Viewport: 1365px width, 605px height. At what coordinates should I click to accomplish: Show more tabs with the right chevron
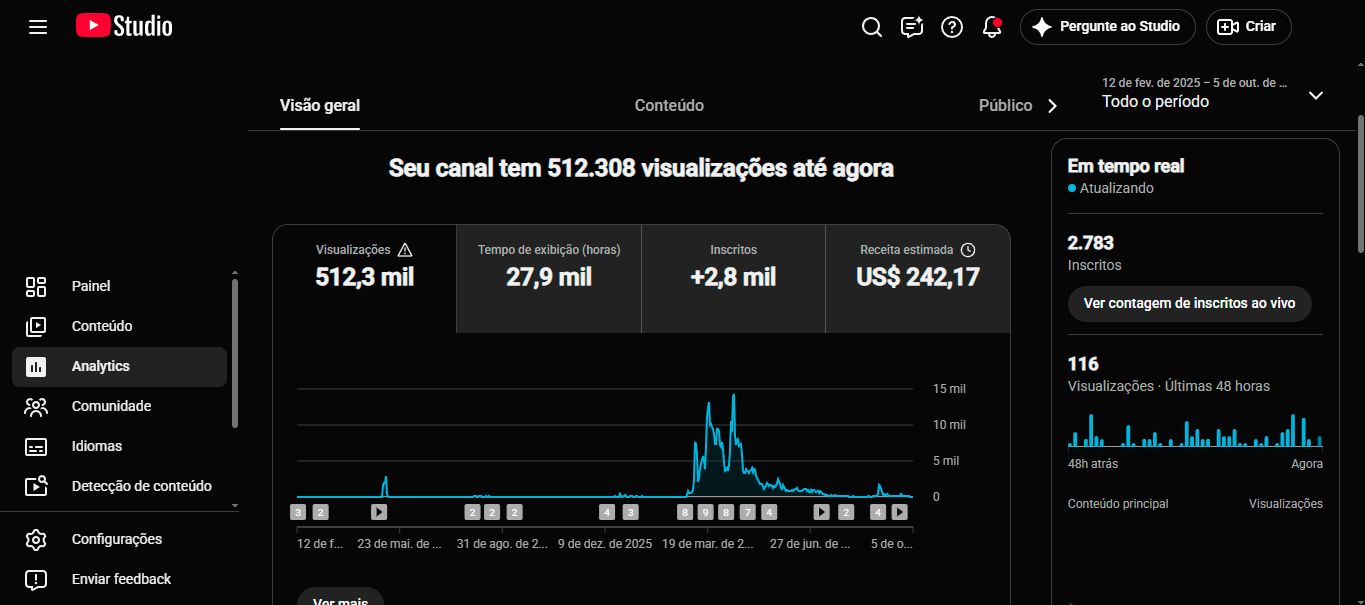point(1052,106)
